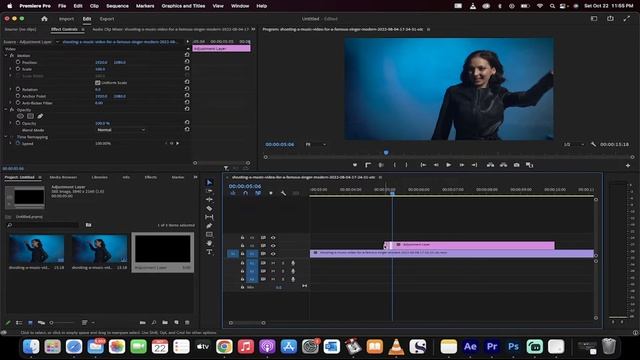The height and width of the screenshot is (360, 640).
Task: Select the Selection tool arrow
Action: [209, 182]
